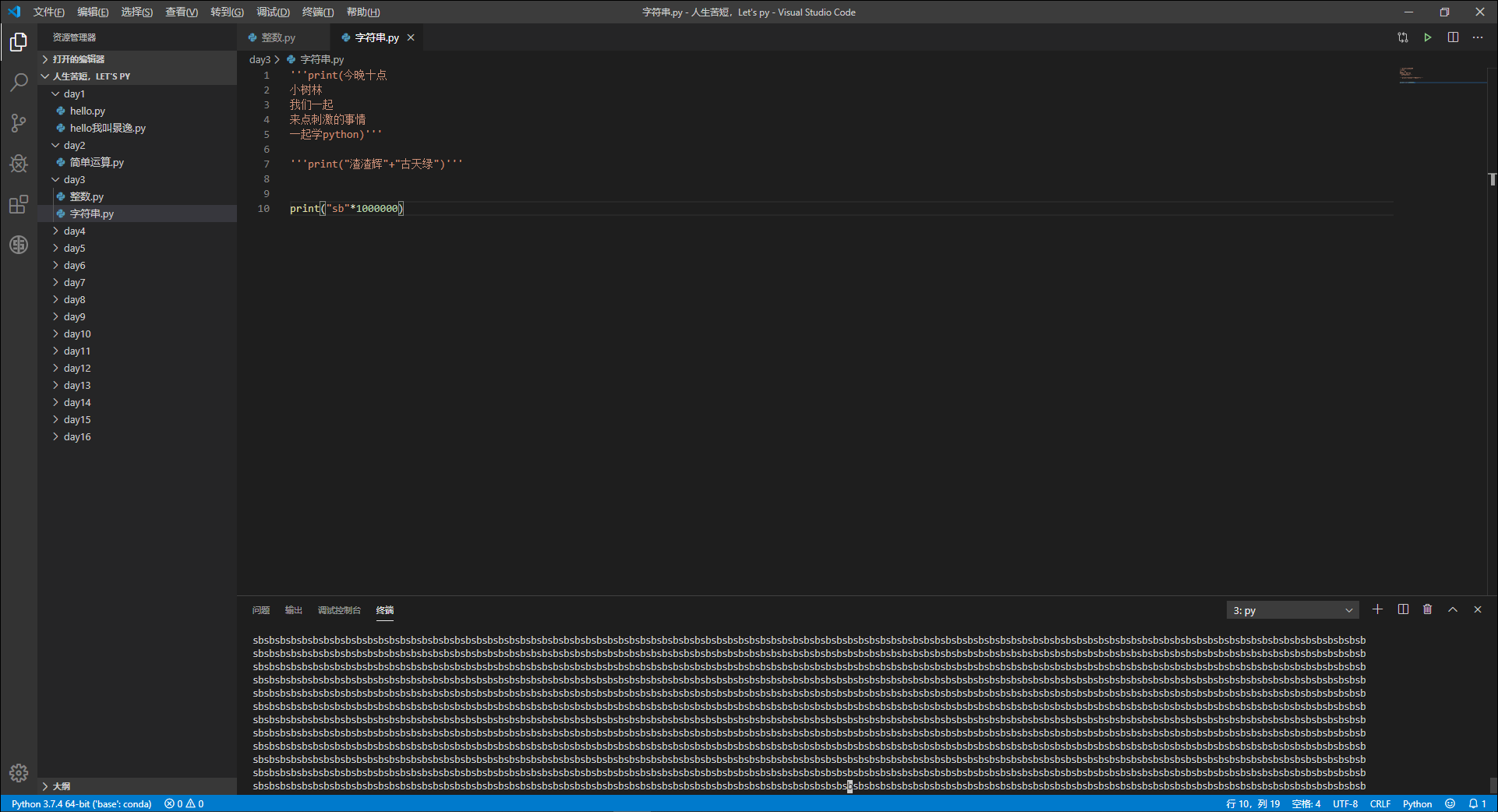The height and width of the screenshot is (812, 1498).
Task: Change language mode Python in status bar
Action: coord(1417,803)
